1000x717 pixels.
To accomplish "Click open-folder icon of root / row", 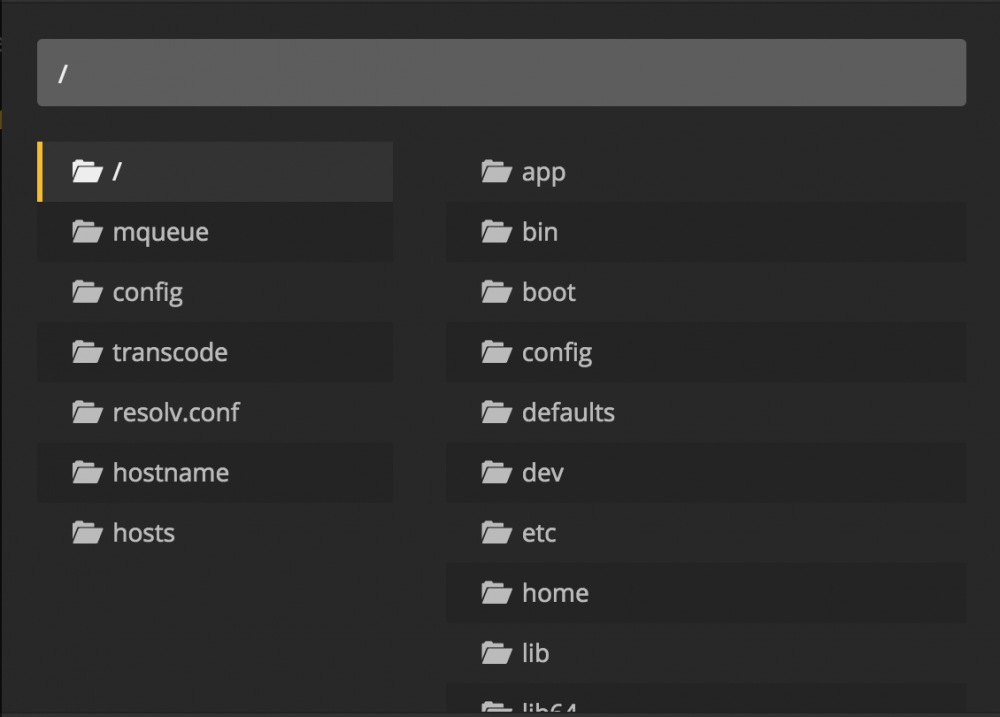I will tap(87, 171).
